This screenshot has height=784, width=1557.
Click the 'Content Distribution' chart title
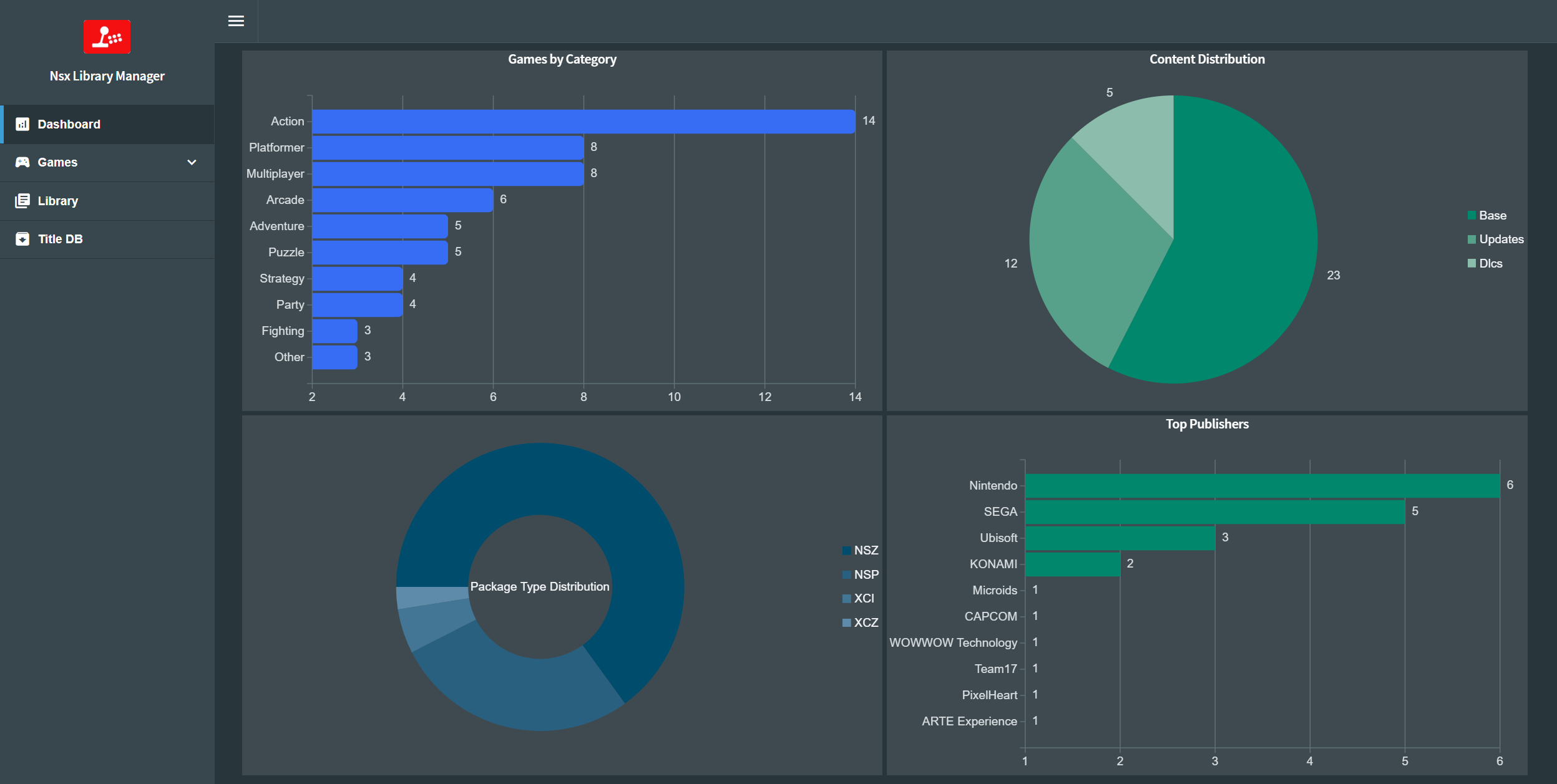click(x=1207, y=59)
